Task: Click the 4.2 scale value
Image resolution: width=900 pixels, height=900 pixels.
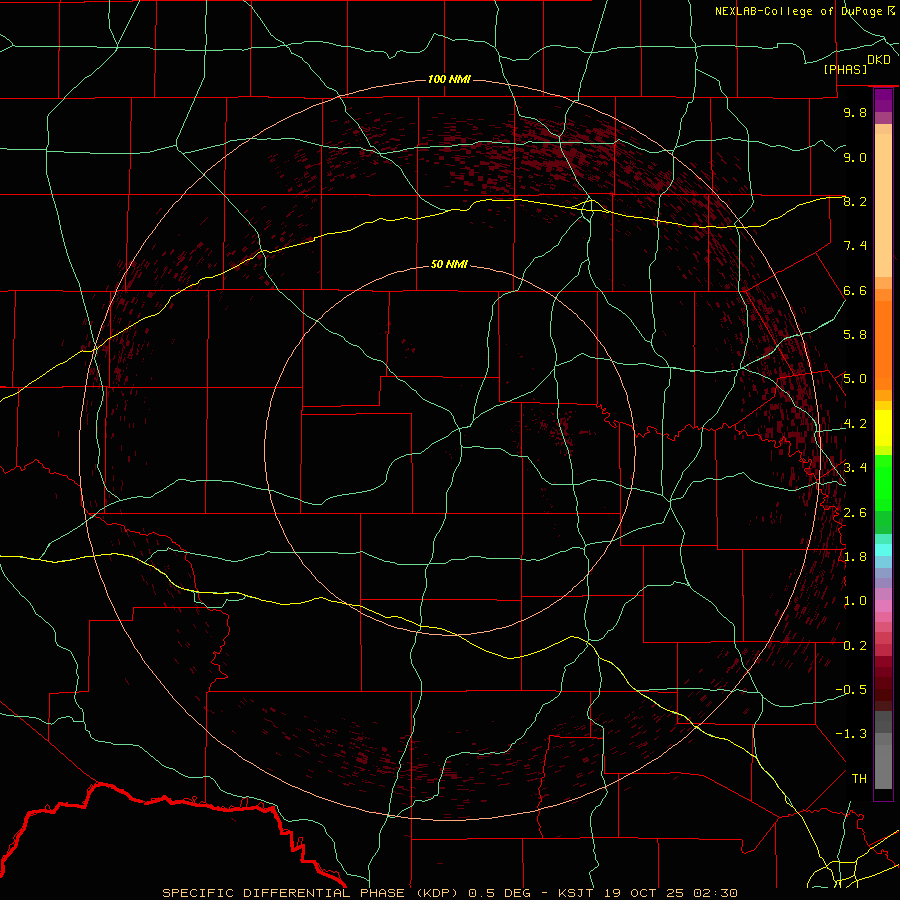Action: point(855,424)
